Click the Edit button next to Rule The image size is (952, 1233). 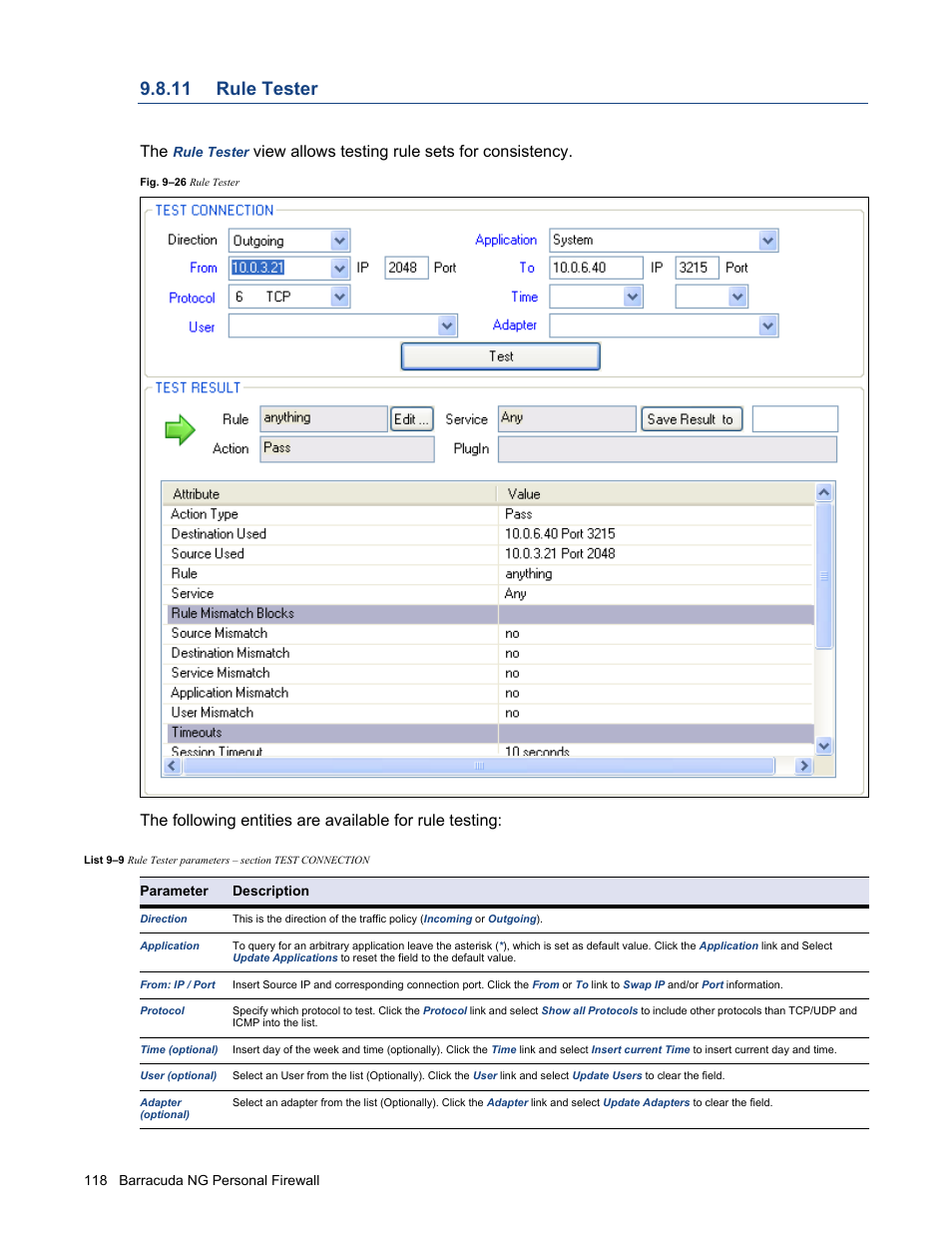coord(411,419)
